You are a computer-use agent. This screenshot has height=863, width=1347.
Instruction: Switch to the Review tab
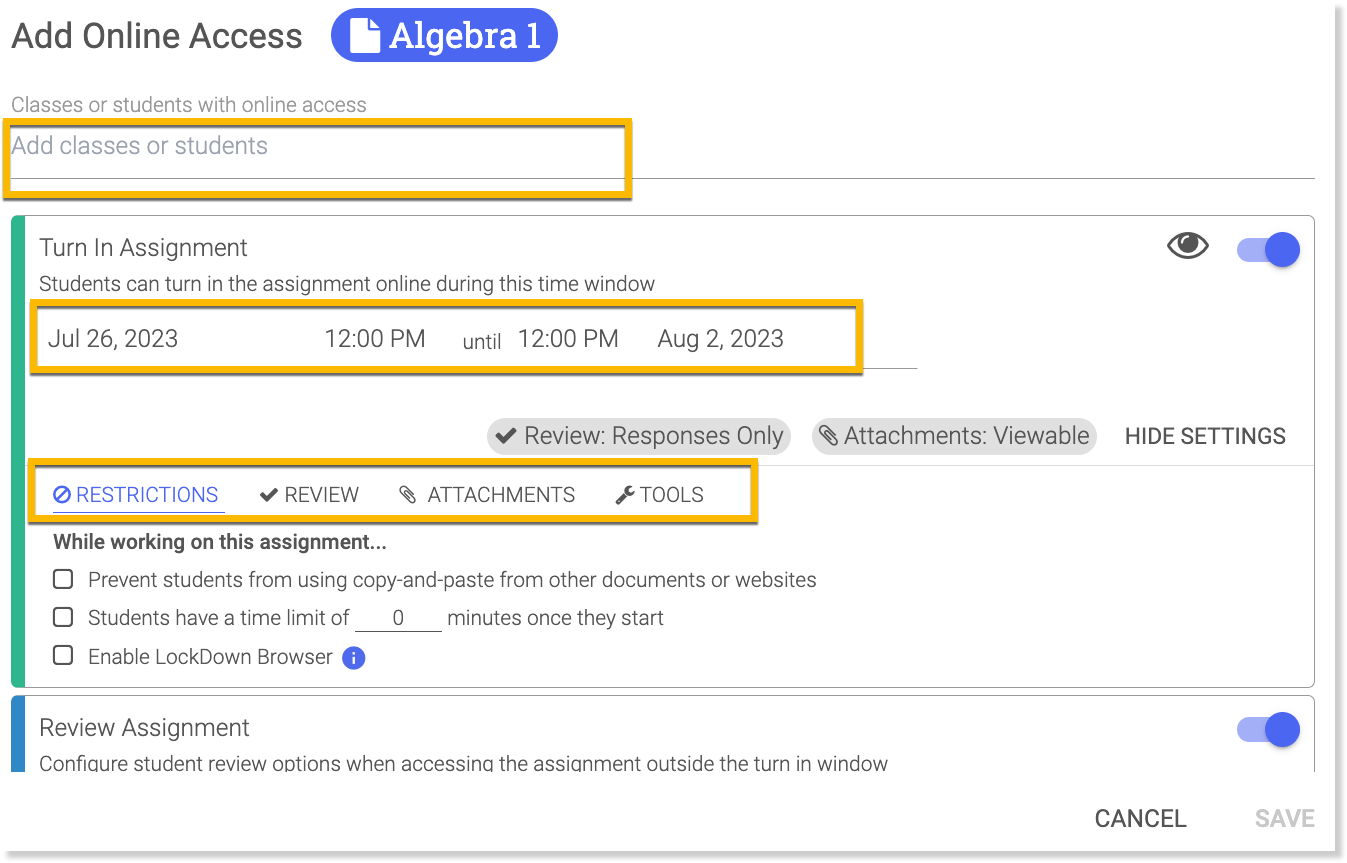click(x=309, y=495)
